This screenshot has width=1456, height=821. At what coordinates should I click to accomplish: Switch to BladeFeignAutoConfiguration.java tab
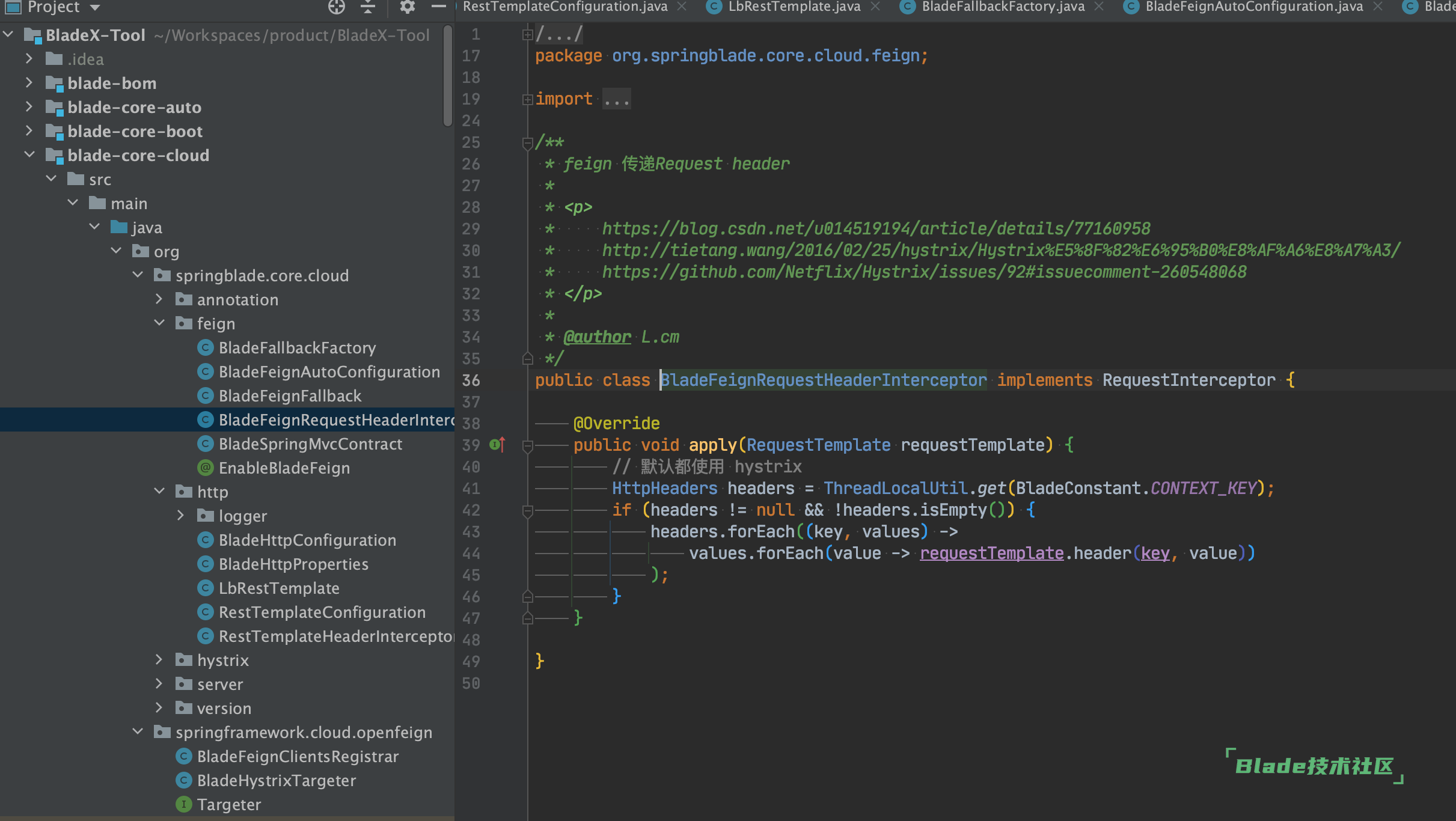tap(1254, 7)
